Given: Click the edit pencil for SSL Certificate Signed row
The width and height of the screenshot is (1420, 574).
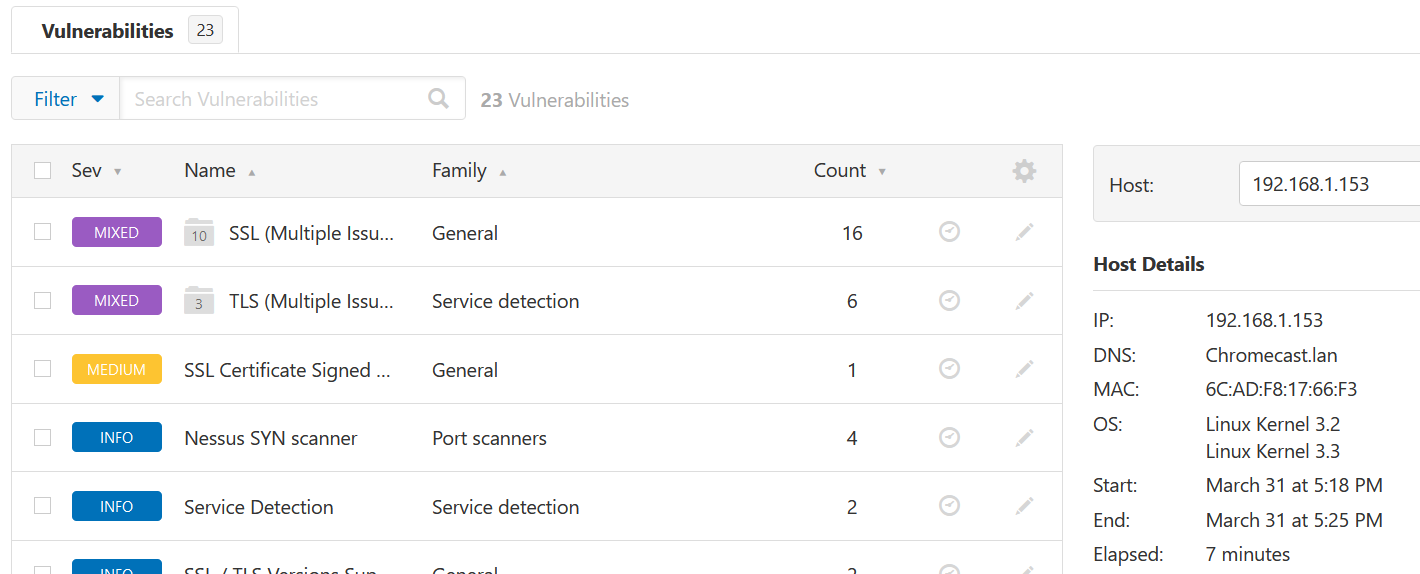Looking at the screenshot, I should coord(1024,369).
